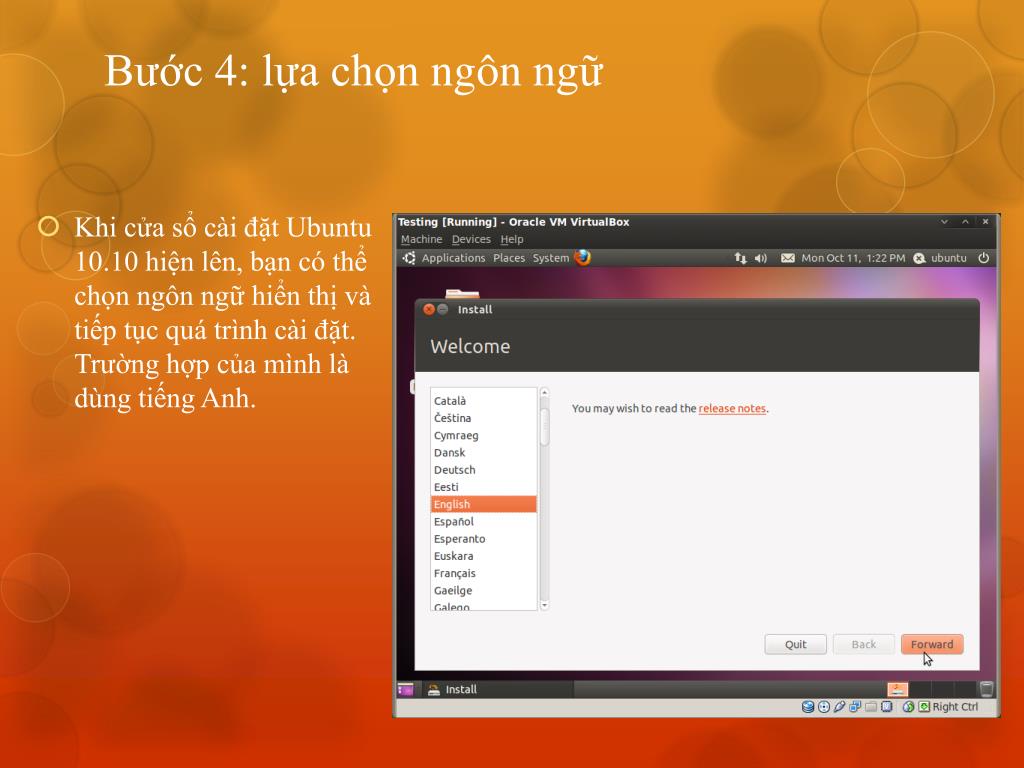Select Esperanto in the language list
The width and height of the screenshot is (1024, 768).
coord(483,539)
